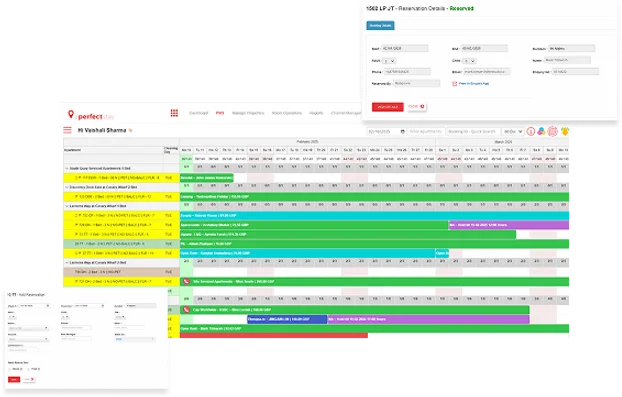Click the purple hold bar on the Spareroom row
The width and height of the screenshot is (622, 397).
[509, 225]
